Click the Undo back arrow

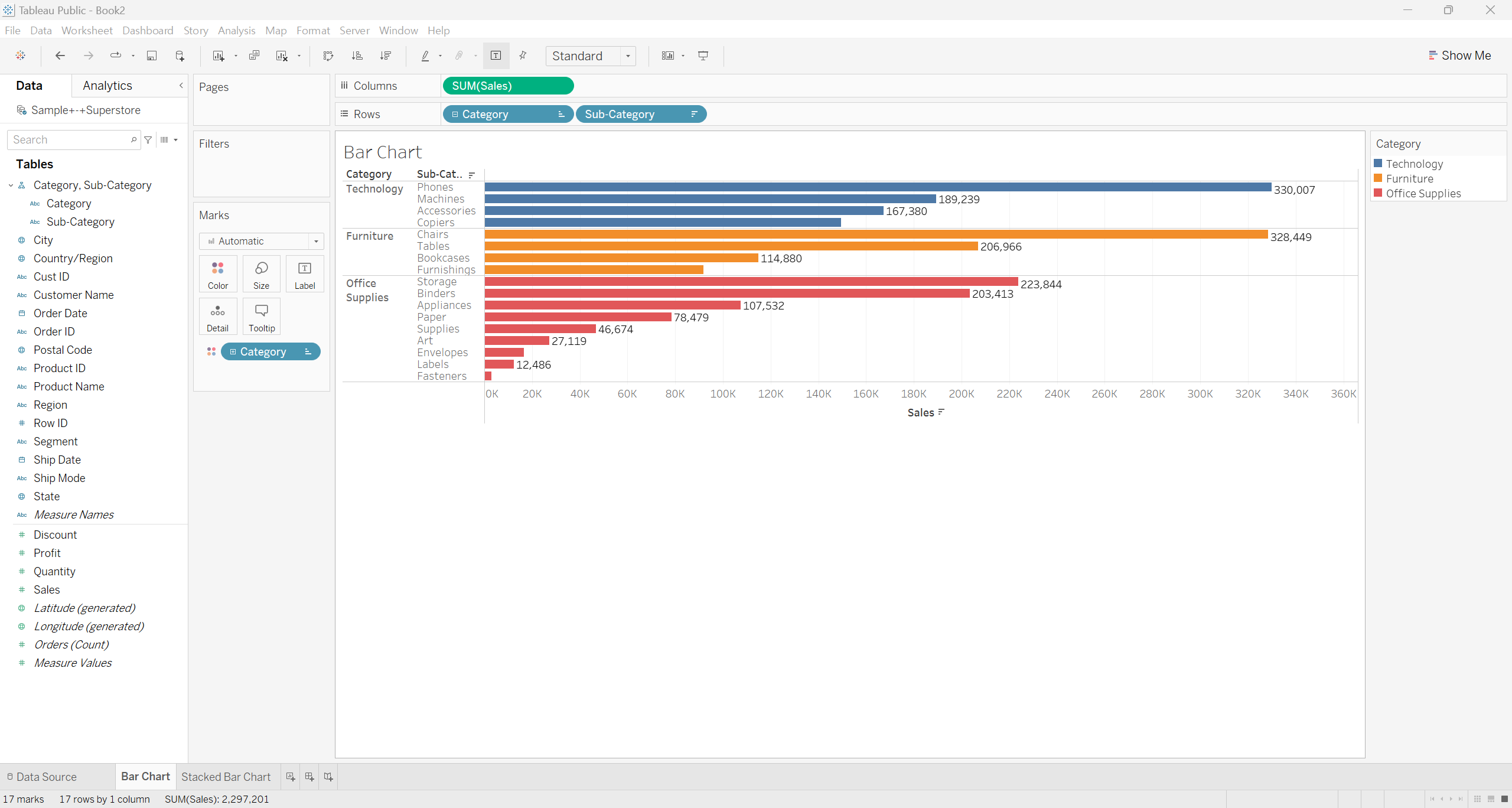coord(60,56)
